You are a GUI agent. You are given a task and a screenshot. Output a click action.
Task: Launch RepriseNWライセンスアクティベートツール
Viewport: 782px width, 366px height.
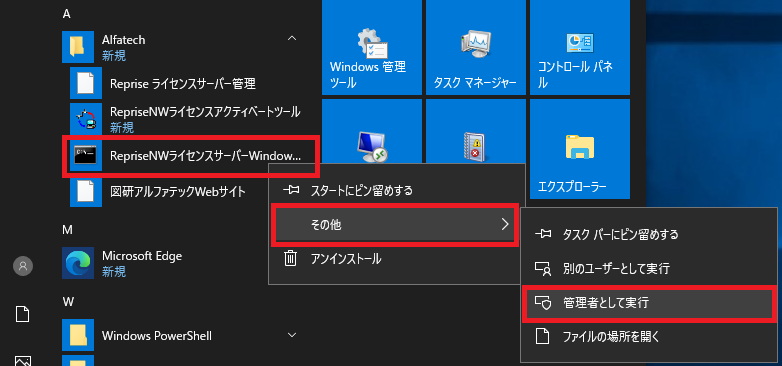tap(205, 112)
